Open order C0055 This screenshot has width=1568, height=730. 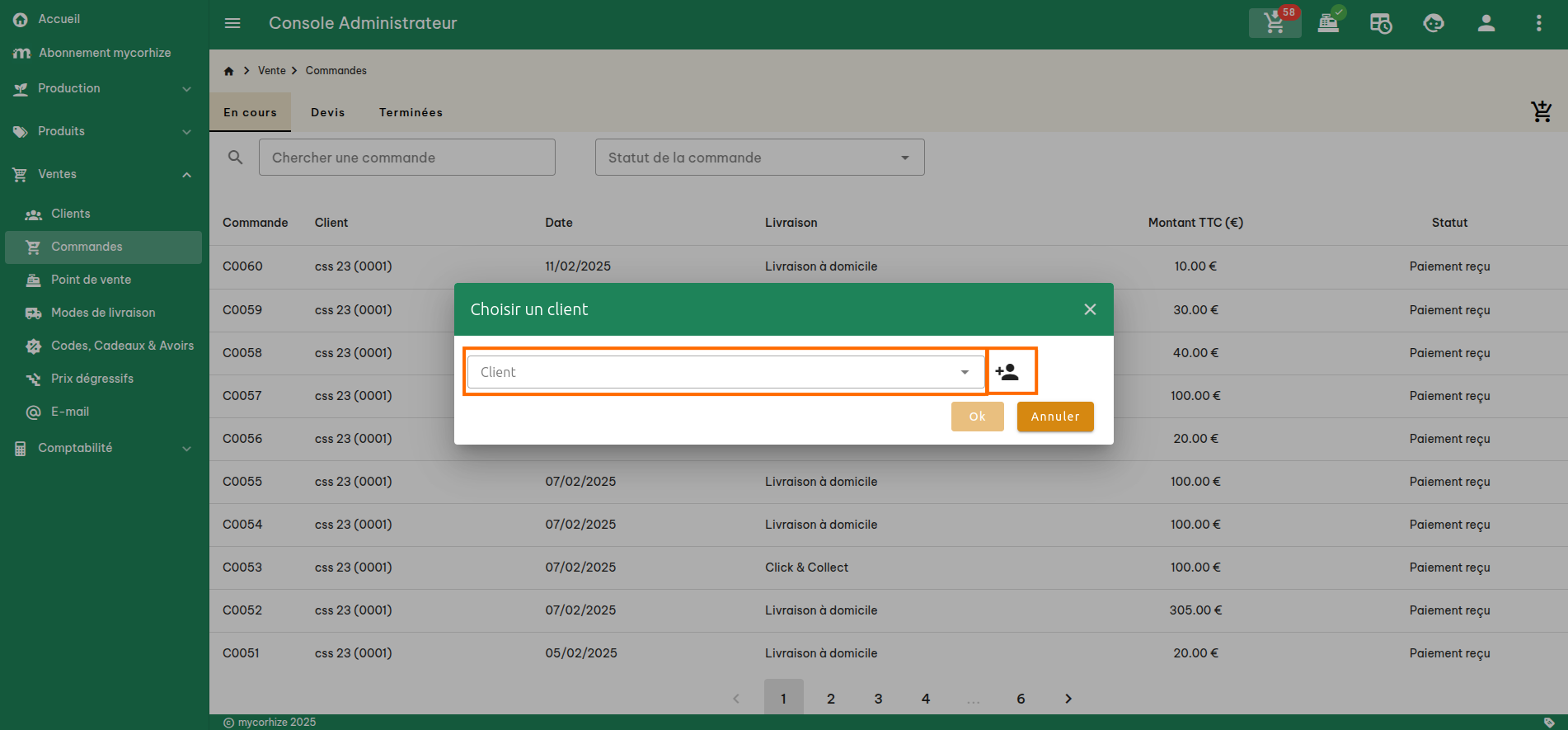[x=889, y=482]
